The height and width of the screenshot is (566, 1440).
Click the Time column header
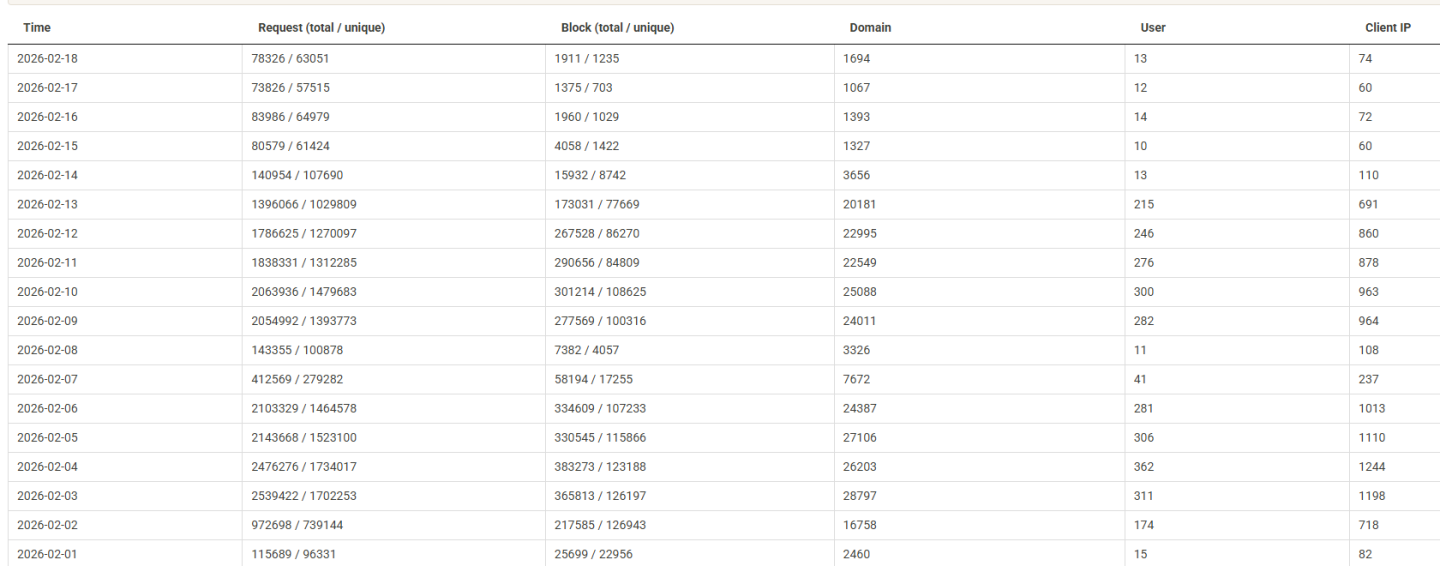click(x=37, y=28)
